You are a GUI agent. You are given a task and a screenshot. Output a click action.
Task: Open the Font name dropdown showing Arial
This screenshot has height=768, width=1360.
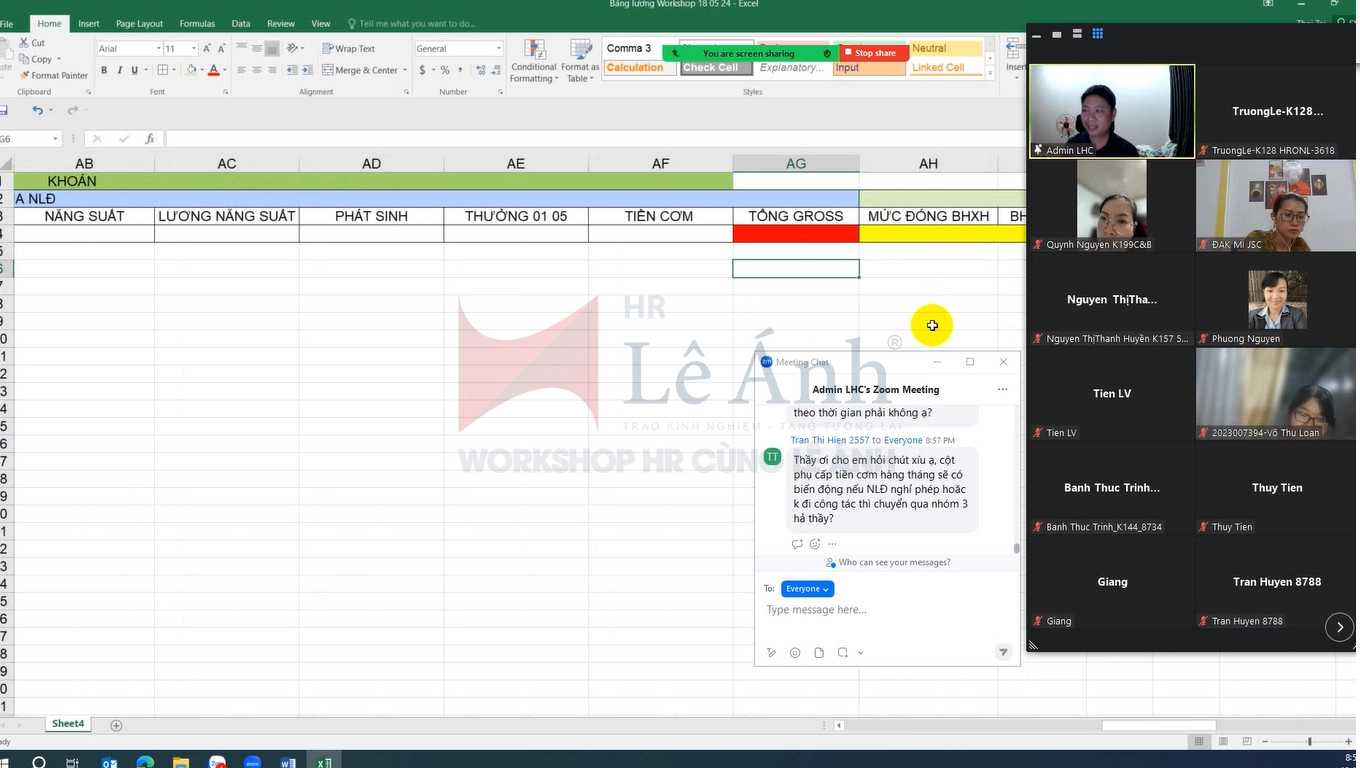click(x=129, y=48)
